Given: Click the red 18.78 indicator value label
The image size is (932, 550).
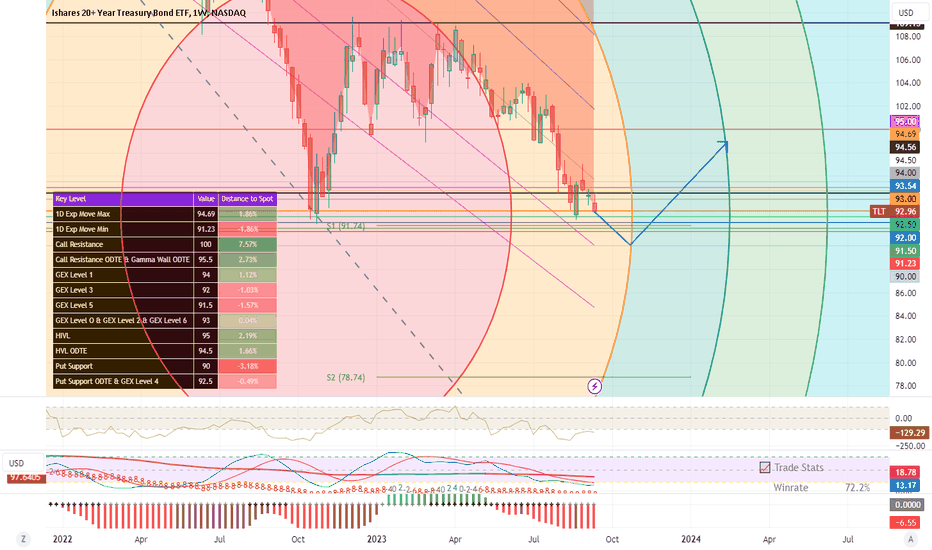Looking at the screenshot, I should pyautogui.click(x=905, y=472).
